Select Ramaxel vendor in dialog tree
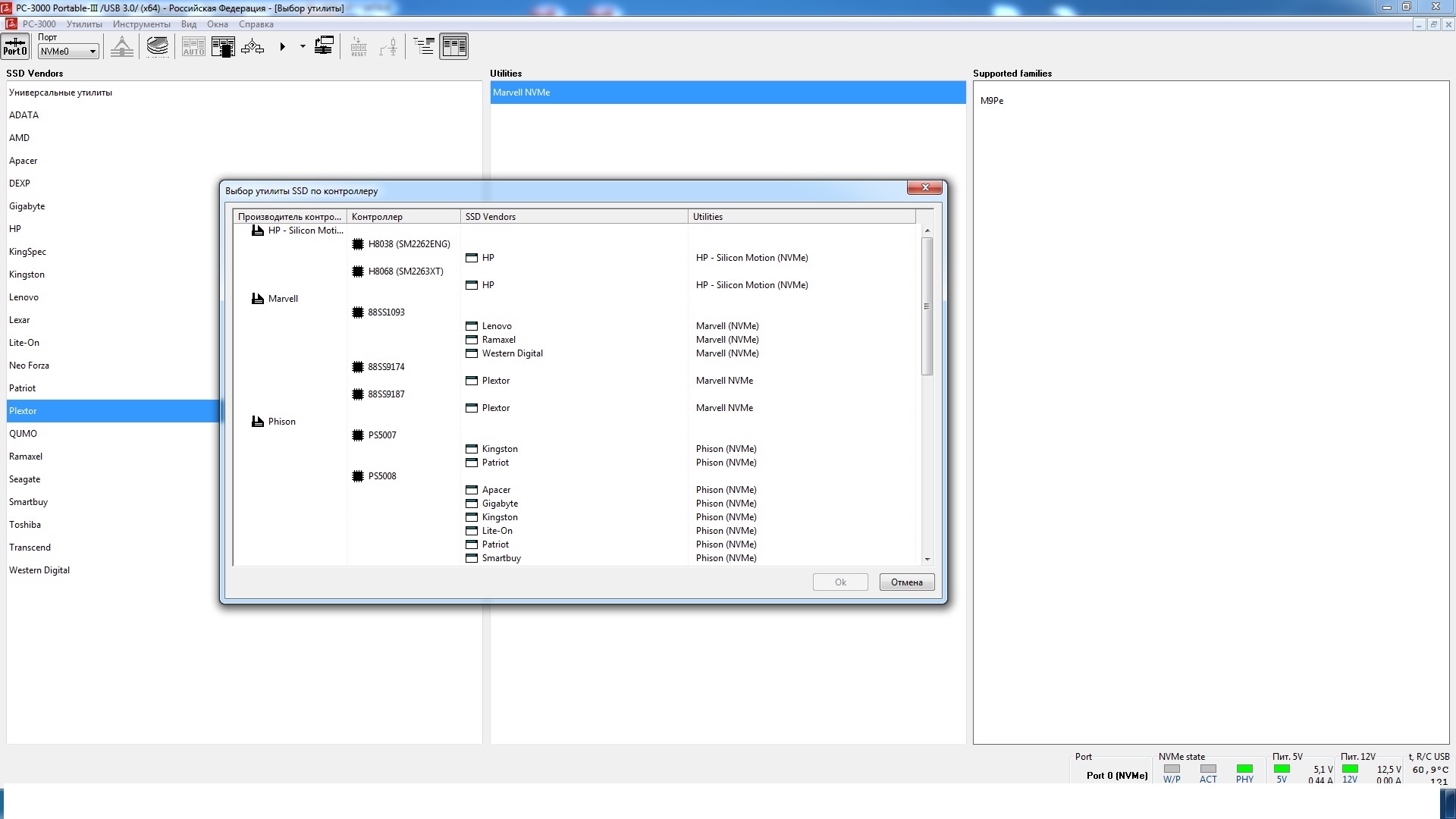The height and width of the screenshot is (819, 1456). (498, 340)
